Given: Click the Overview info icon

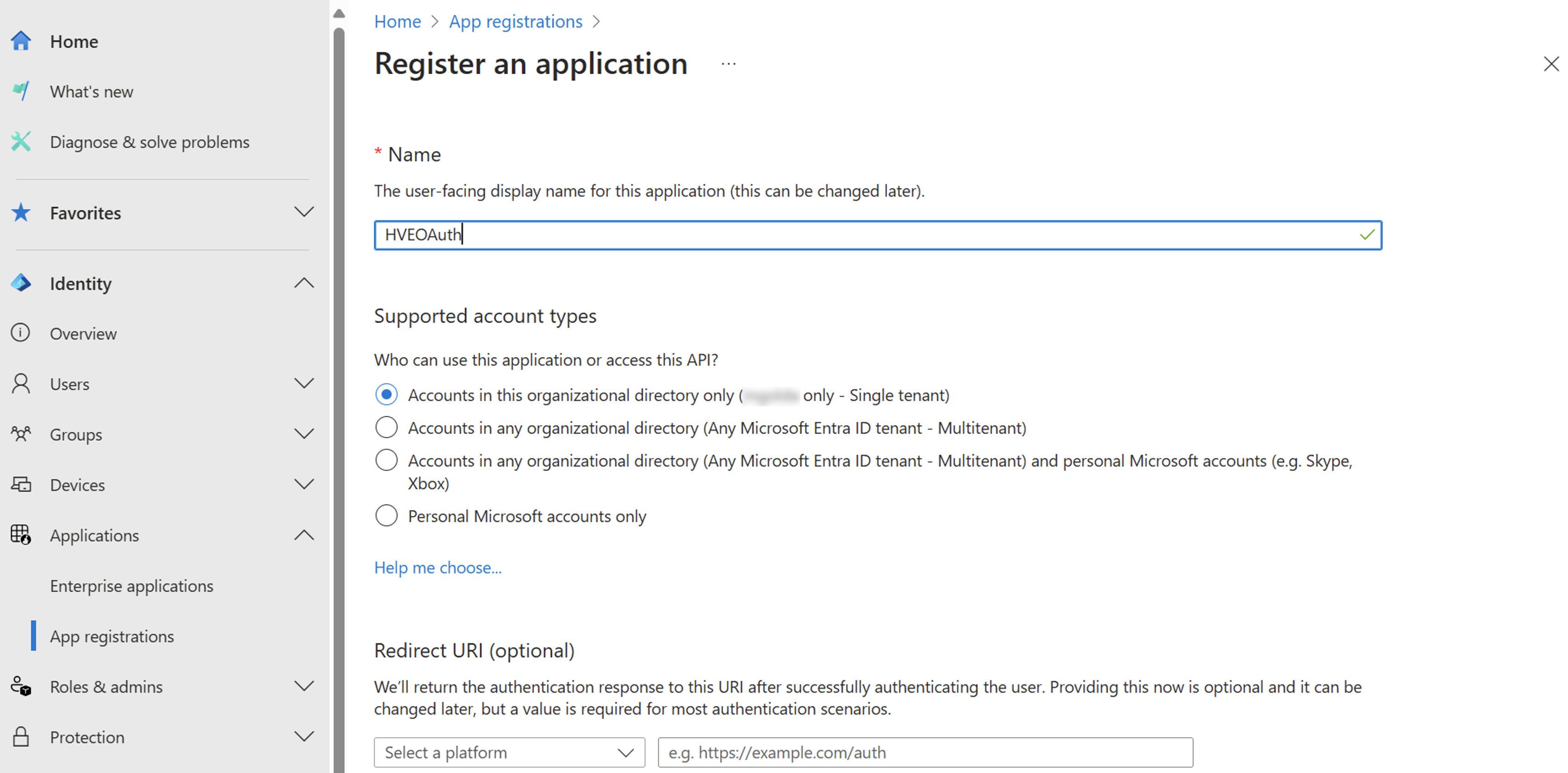Looking at the screenshot, I should (20, 333).
